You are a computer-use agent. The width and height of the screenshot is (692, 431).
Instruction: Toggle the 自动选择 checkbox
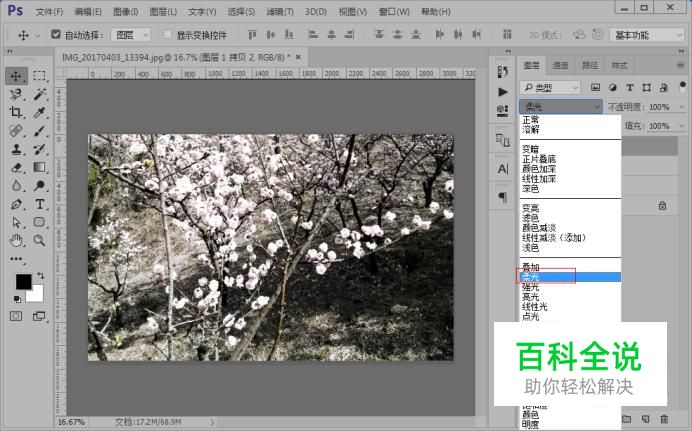point(56,34)
